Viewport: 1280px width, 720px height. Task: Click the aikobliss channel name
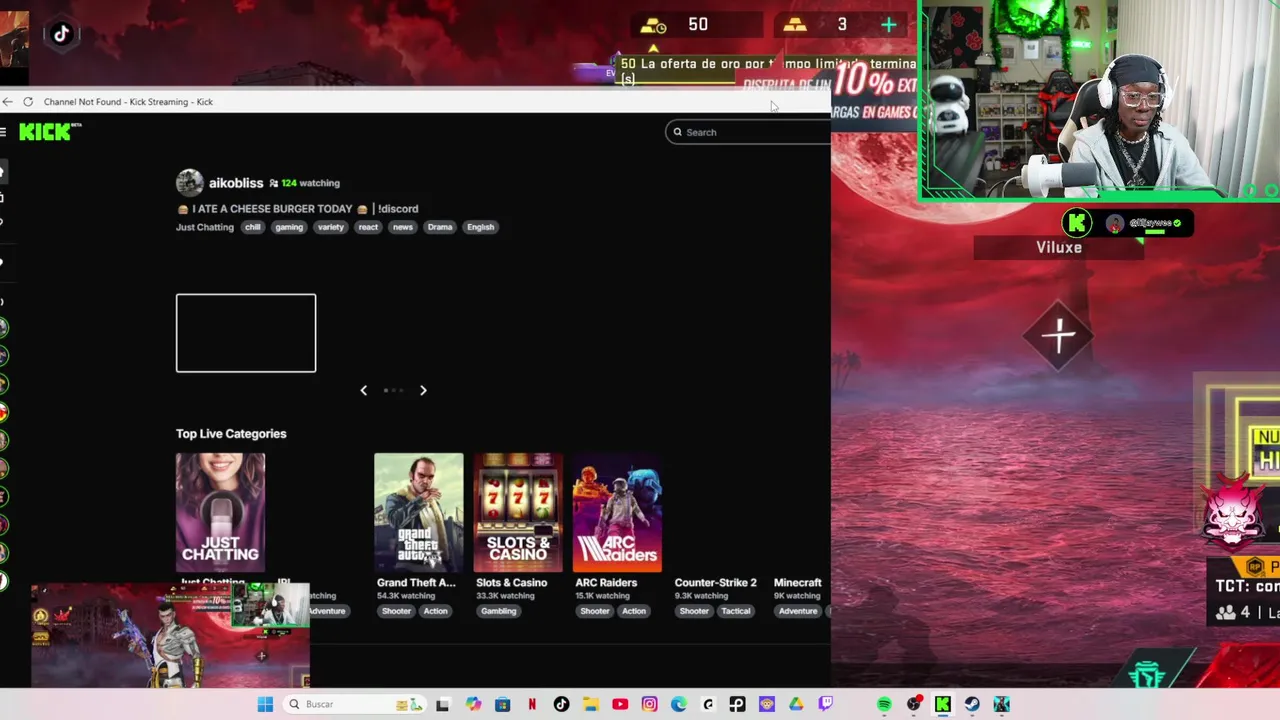[236, 183]
